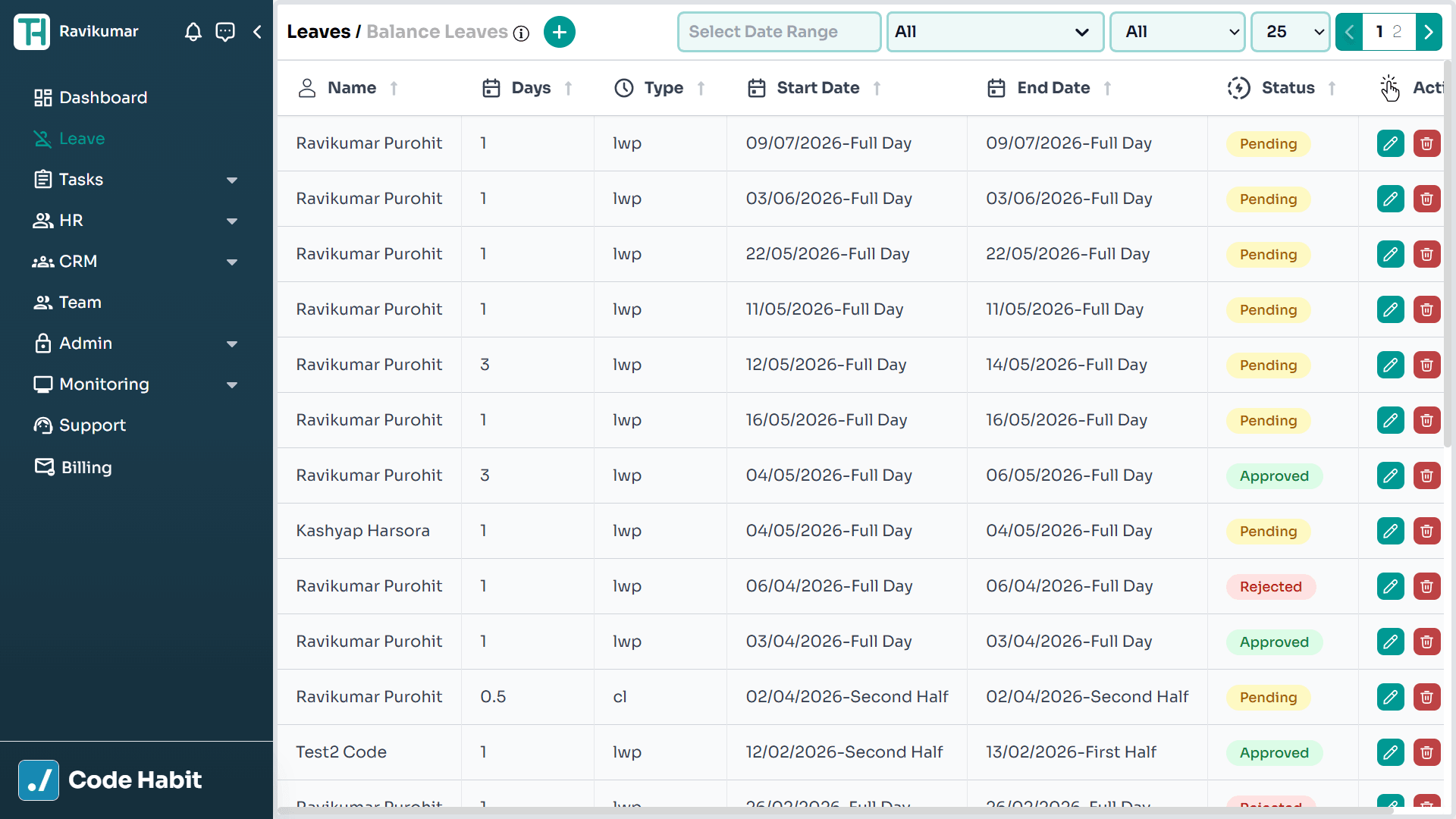
Task: Click the Approved status for Test2 Code
Action: (1274, 753)
